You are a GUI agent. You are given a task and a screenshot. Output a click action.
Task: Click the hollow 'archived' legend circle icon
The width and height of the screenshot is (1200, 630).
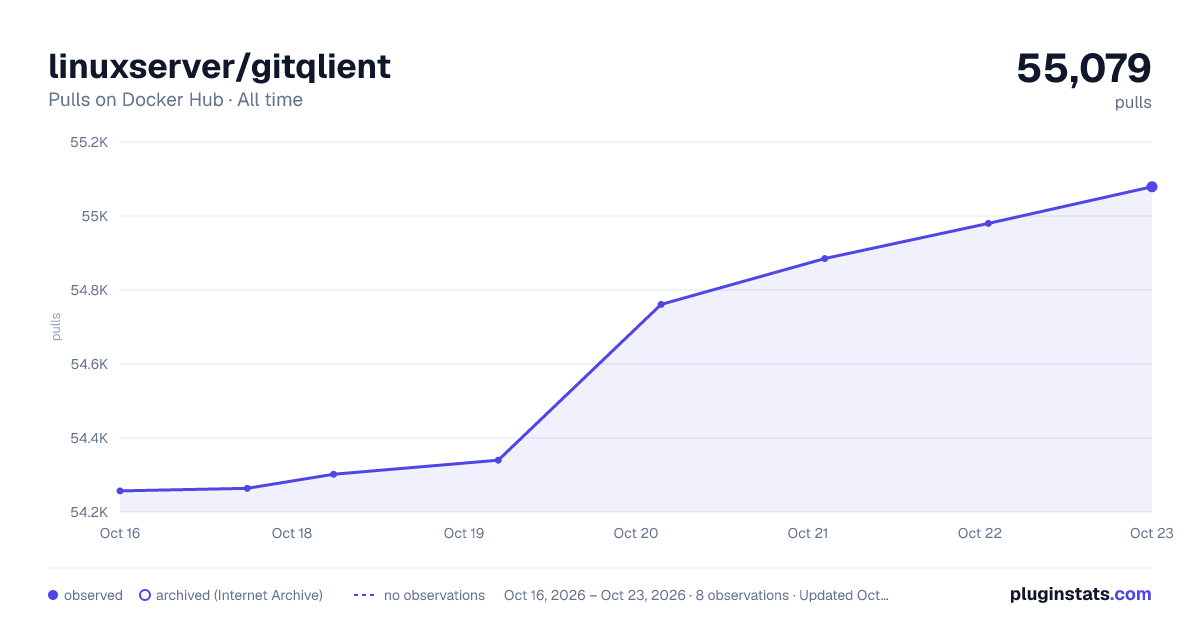145,595
